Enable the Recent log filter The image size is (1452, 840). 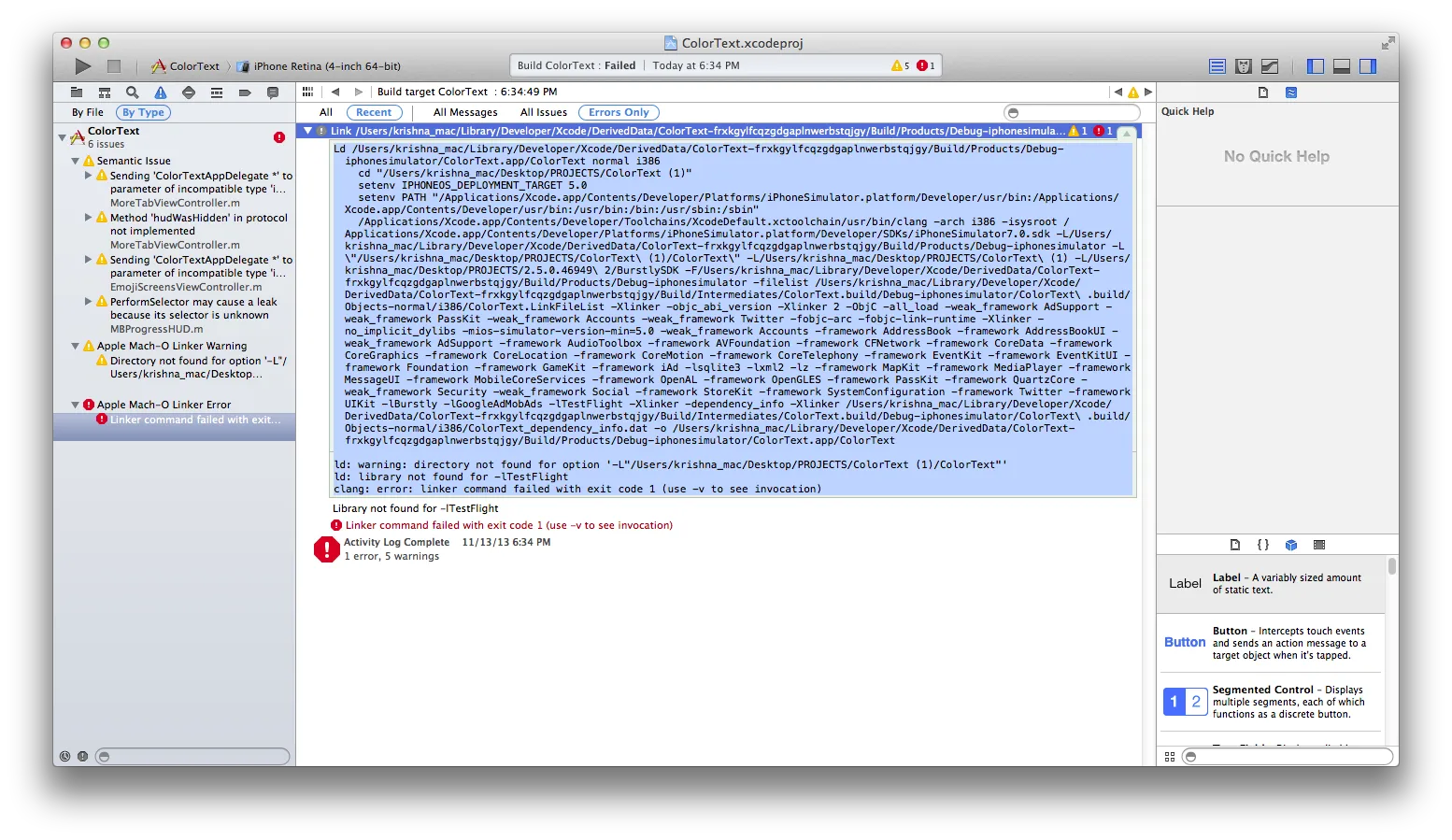(x=374, y=112)
